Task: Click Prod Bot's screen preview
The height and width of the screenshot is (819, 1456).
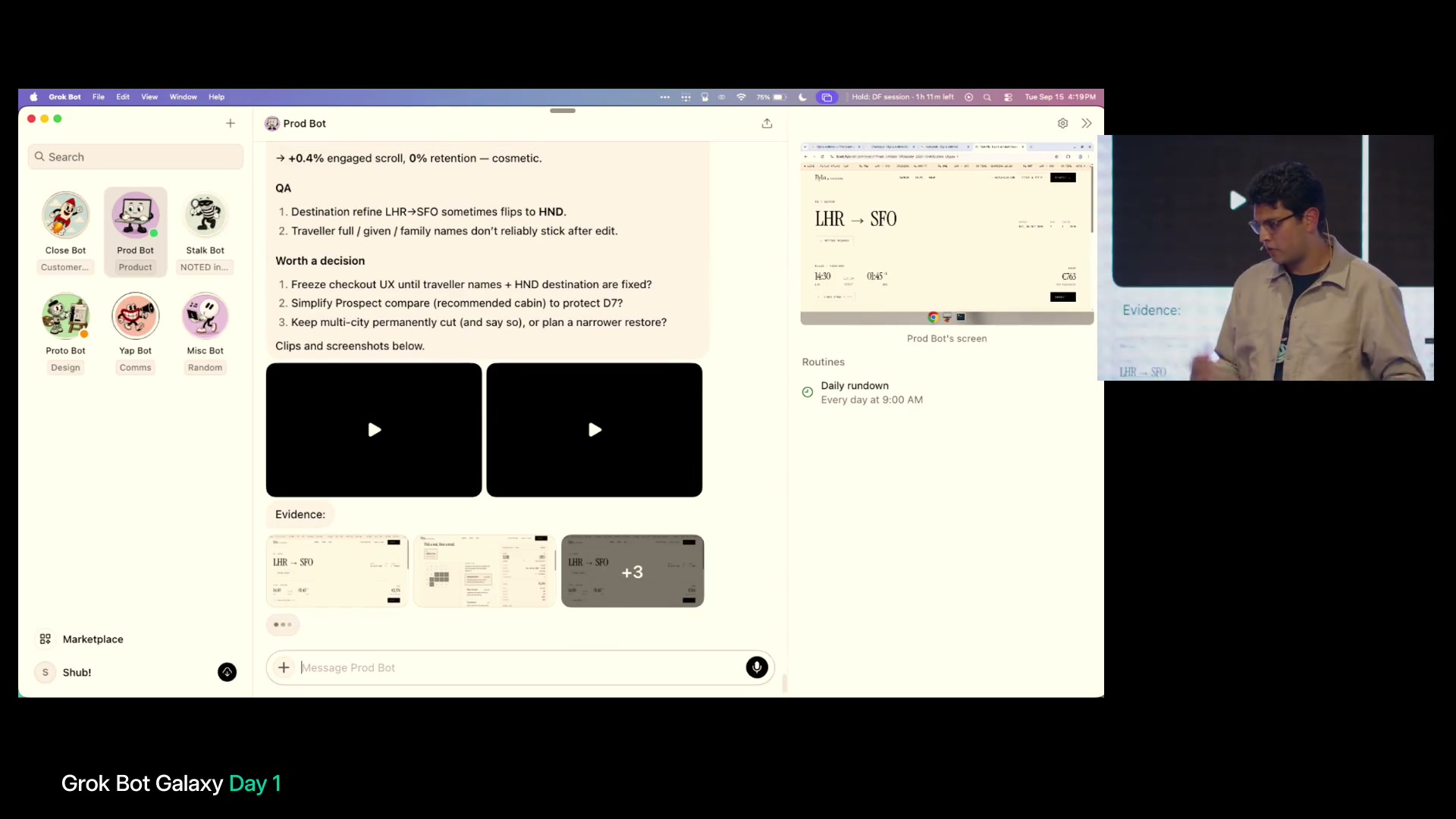Action: click(947, 234)
